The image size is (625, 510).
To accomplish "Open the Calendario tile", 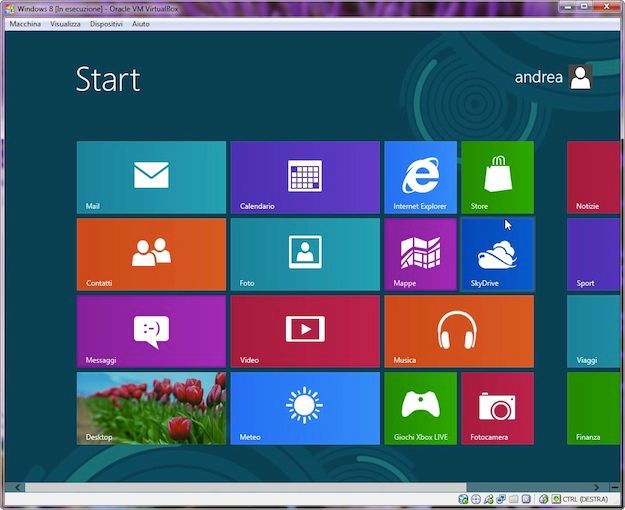I will (305, 177).
